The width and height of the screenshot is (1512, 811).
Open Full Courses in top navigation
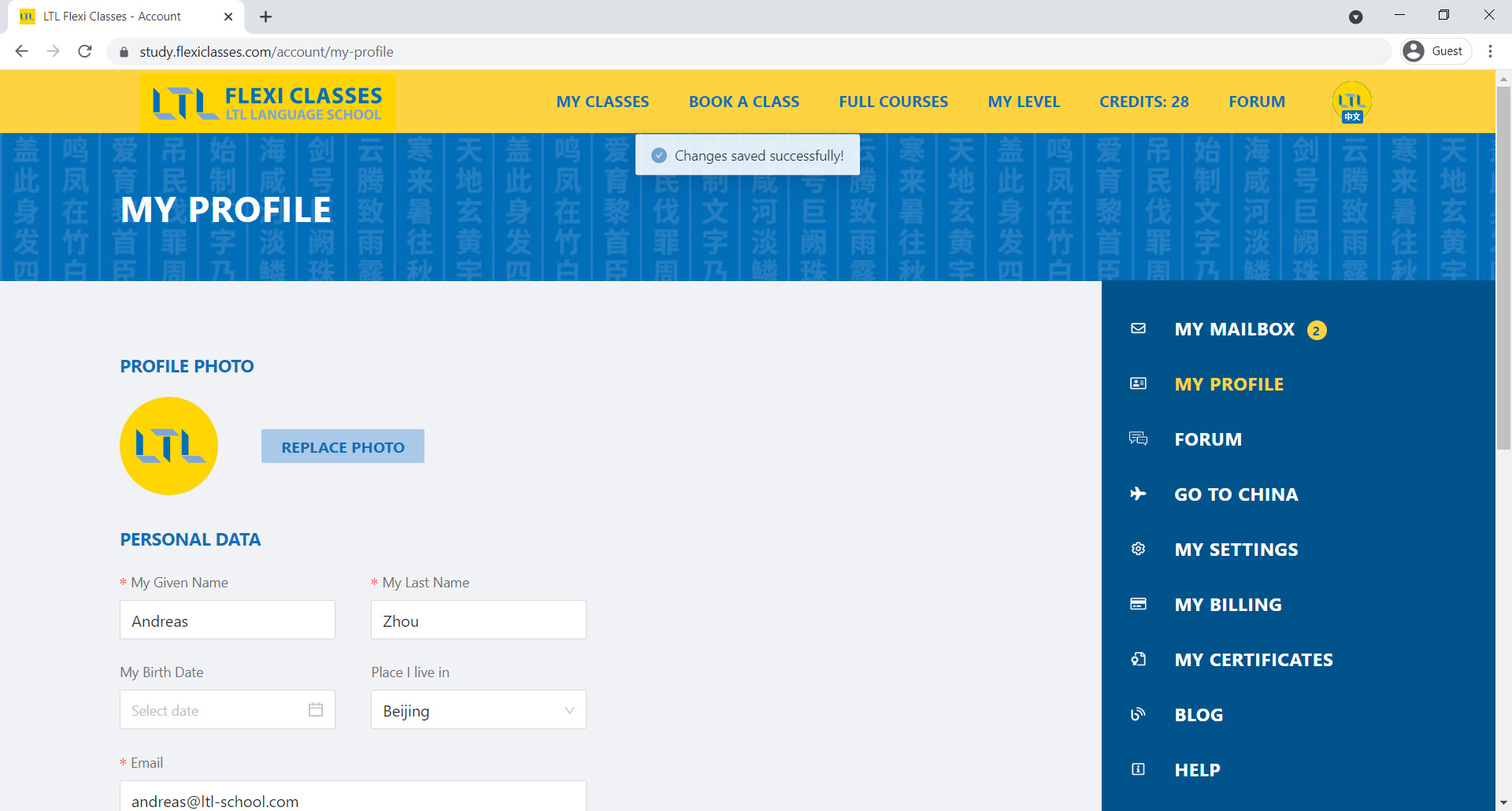[x=893, y=102]
